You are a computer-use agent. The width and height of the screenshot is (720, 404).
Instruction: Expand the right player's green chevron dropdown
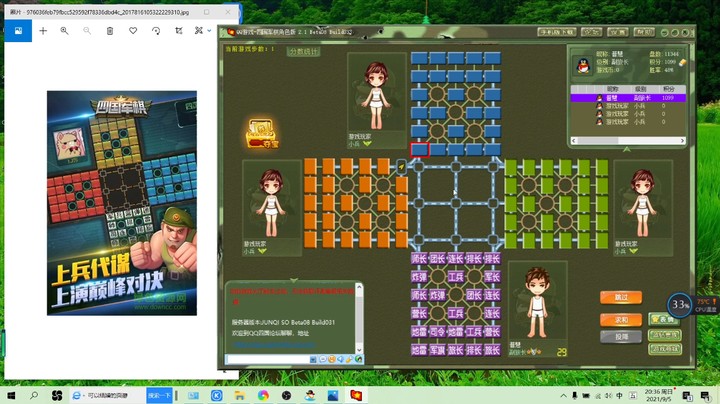click(x=634, y=251)
